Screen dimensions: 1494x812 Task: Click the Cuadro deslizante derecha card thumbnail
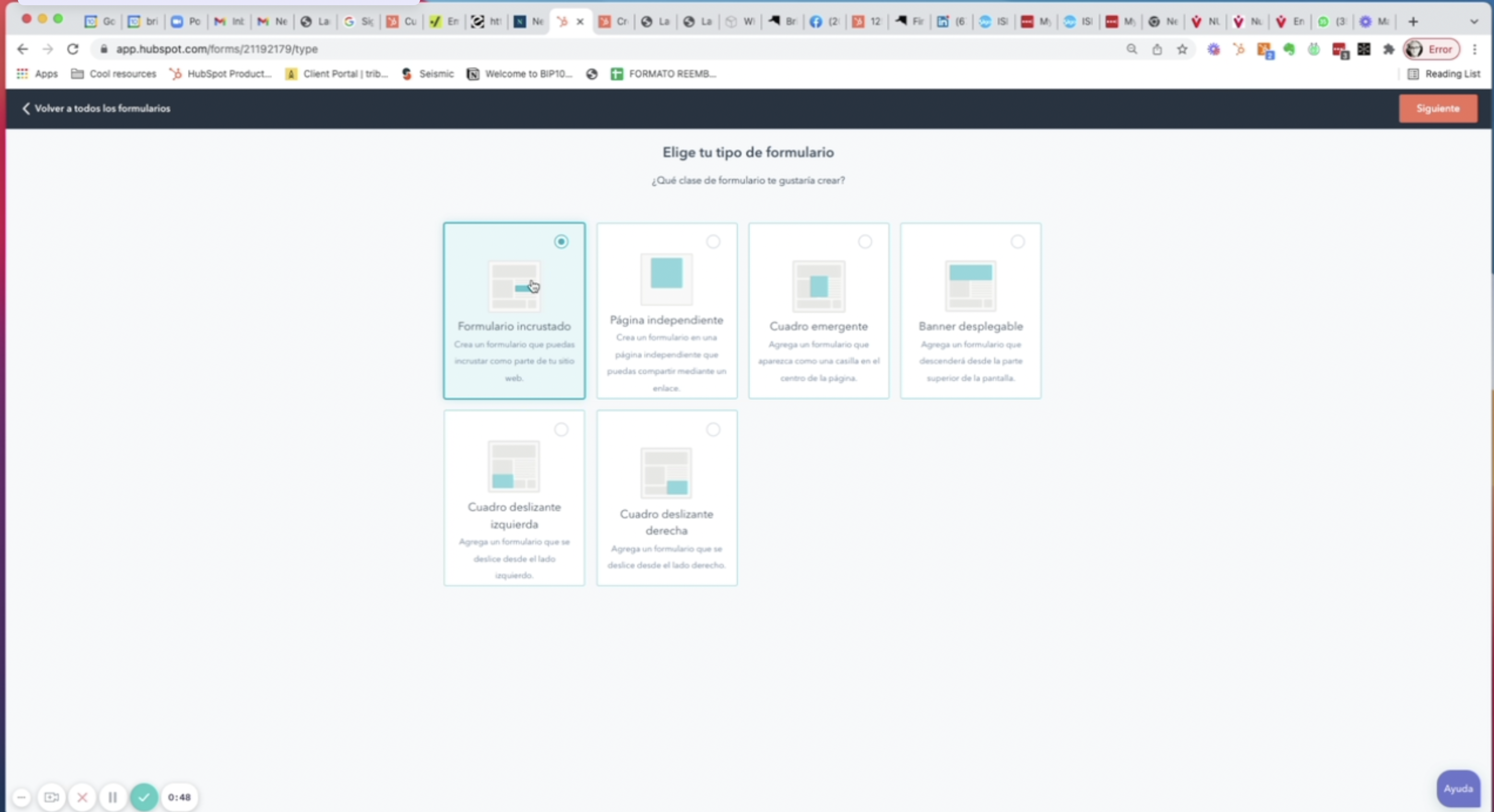click(x=666, y=472)
